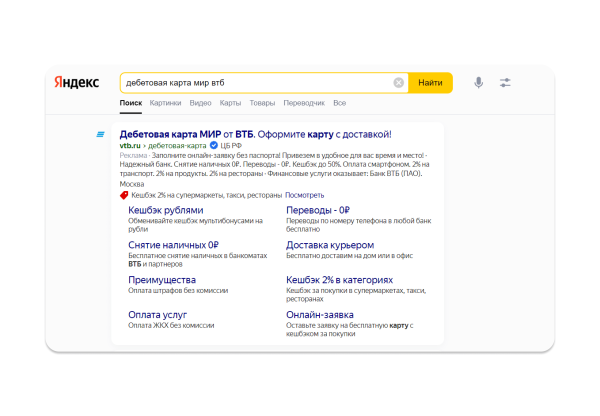Click the blue ad marker icon beside result
This screenshot has width=600, height=416.
click(100, 134)
